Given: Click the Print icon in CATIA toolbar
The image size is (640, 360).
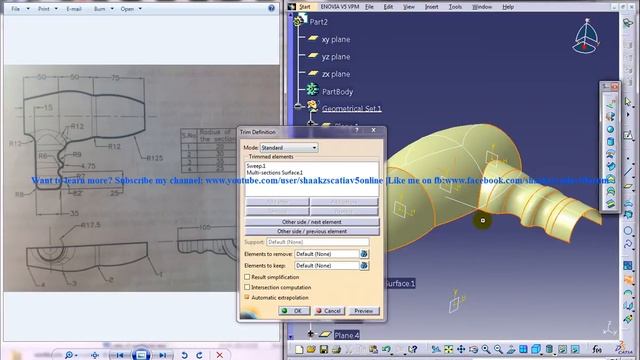Looking at the screenshot, I should pos(336,349).
